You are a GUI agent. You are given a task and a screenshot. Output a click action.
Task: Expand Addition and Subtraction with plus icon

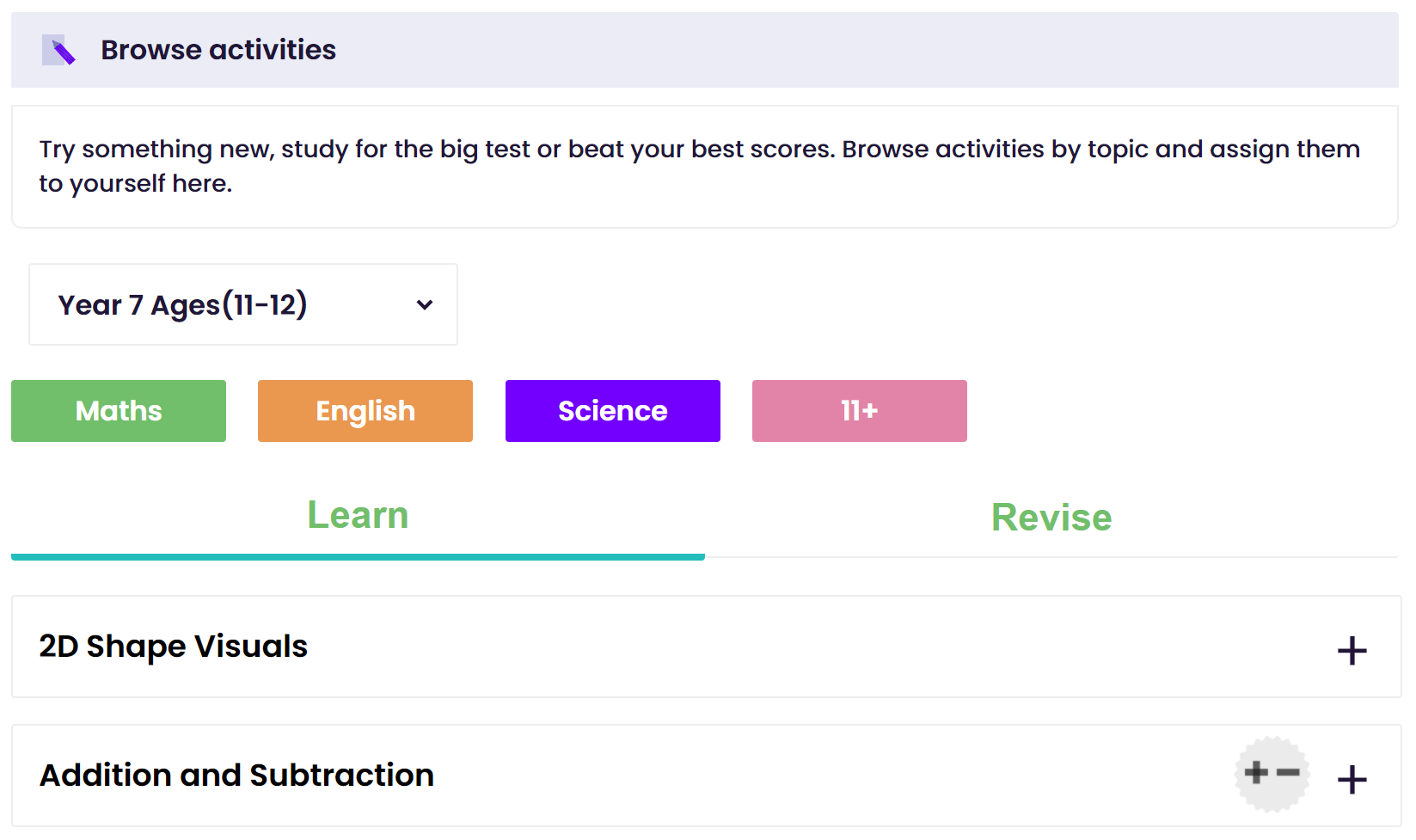pyautogui.click(x=1352, y=780)
